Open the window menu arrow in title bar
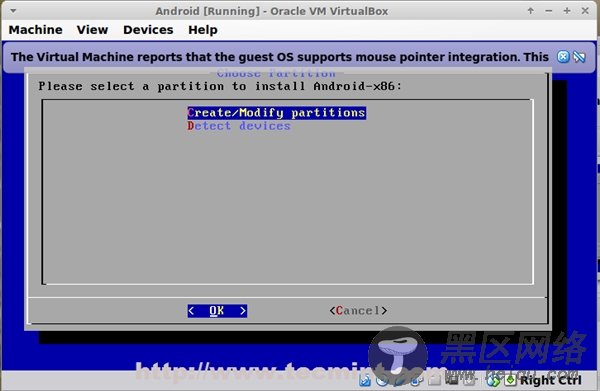The image size is (600, 391). pos(13,11)
